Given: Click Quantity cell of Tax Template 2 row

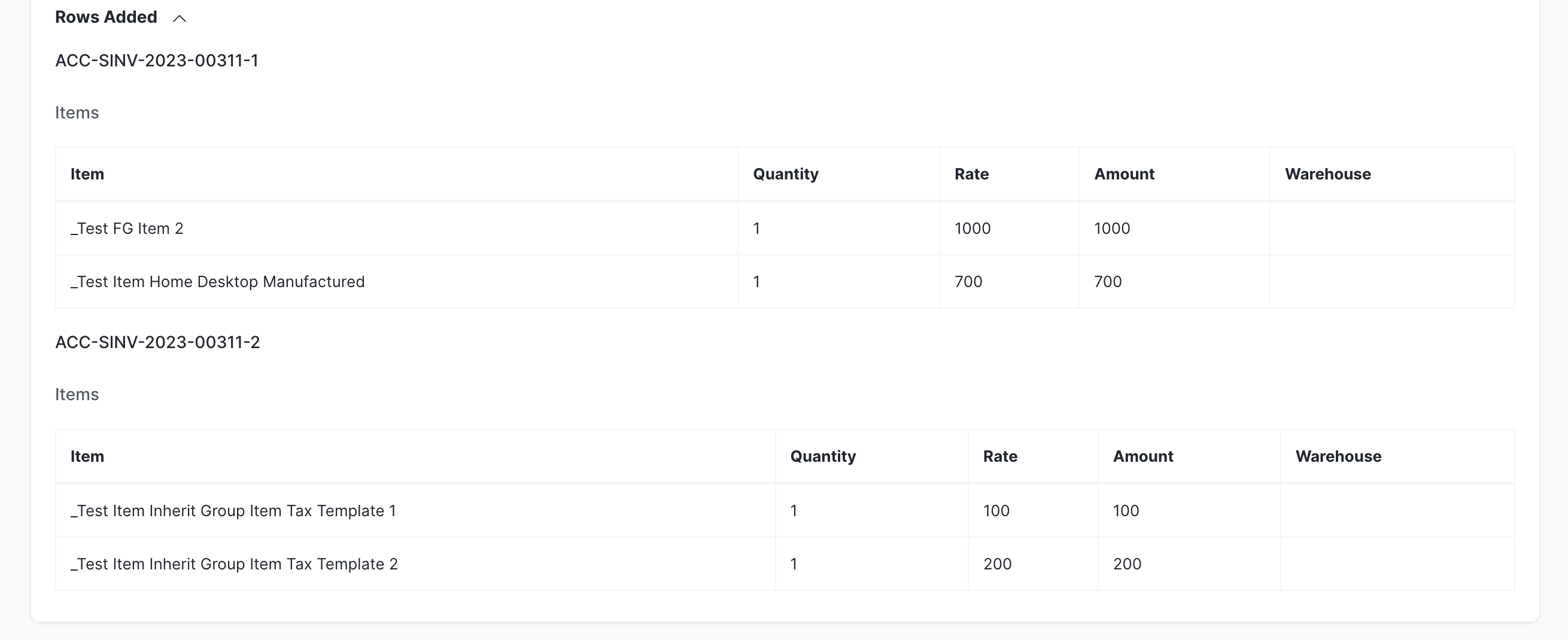Looking at the screenshot, I should (794, 564).
